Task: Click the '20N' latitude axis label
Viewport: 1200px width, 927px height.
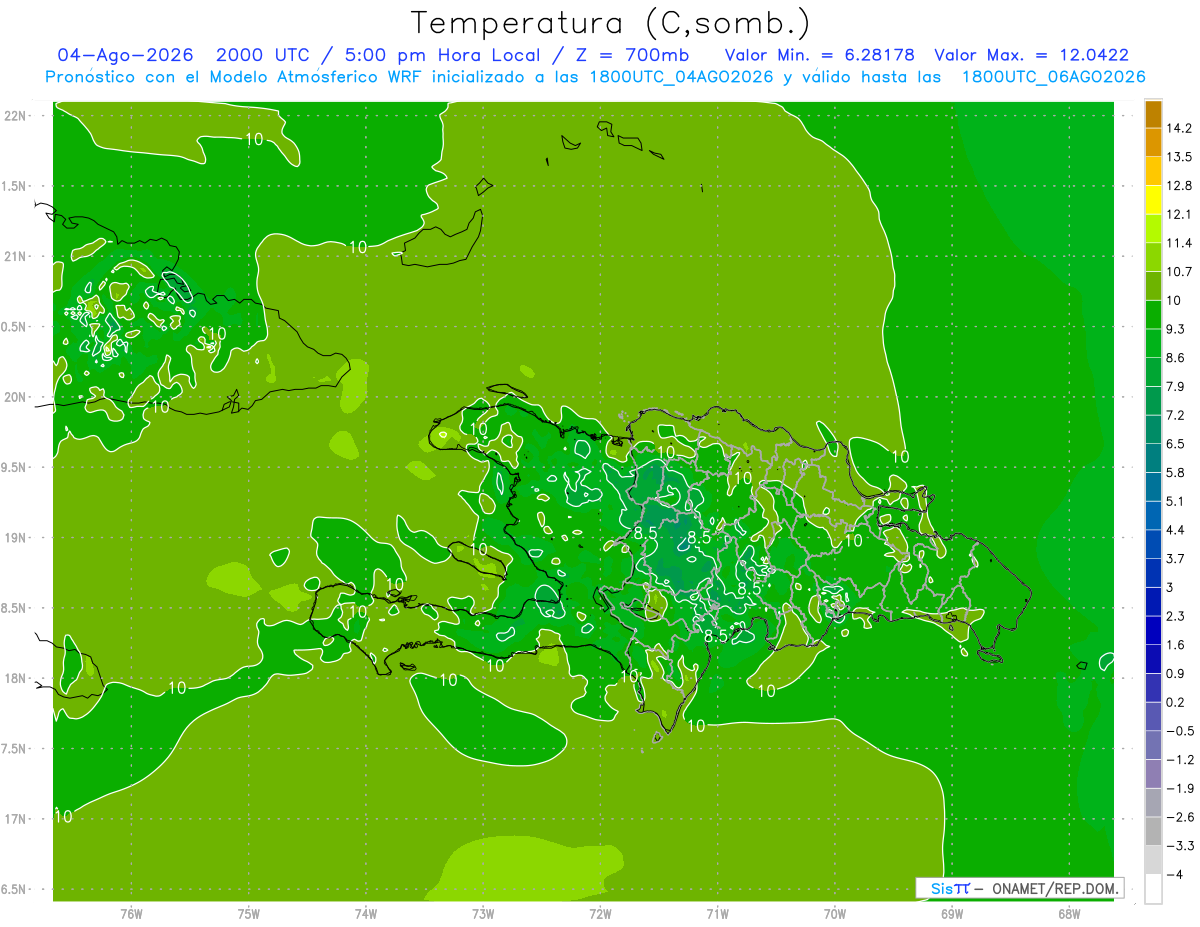Action: point(15,397)
